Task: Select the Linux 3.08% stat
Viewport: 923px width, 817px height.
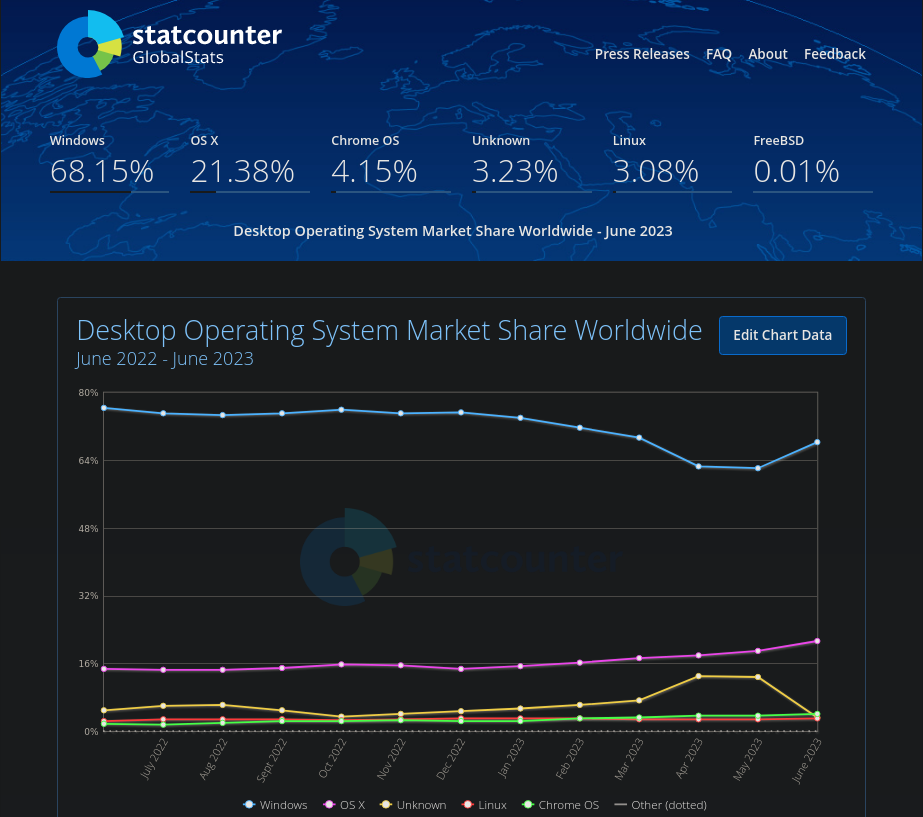Action: point(672,162)
